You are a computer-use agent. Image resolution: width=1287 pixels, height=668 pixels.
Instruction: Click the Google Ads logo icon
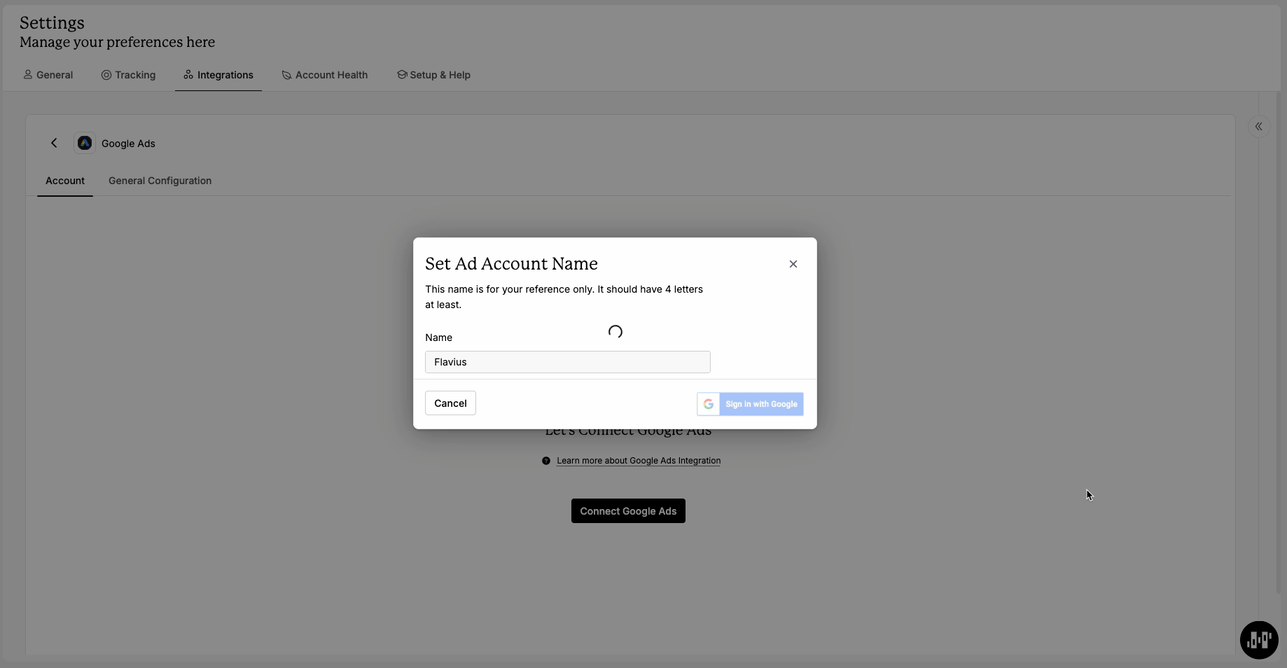click(85, 143)
